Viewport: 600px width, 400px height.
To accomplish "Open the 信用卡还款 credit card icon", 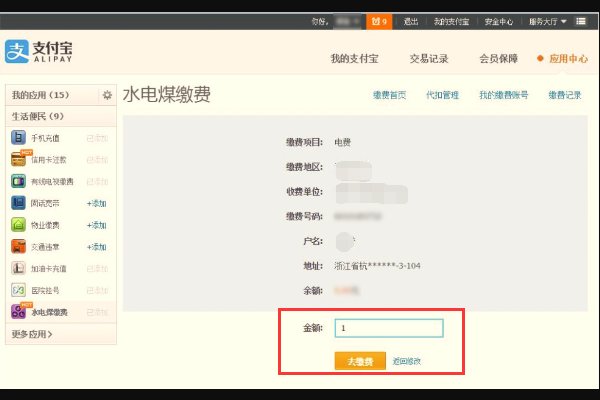I will (x=18, y=159).
